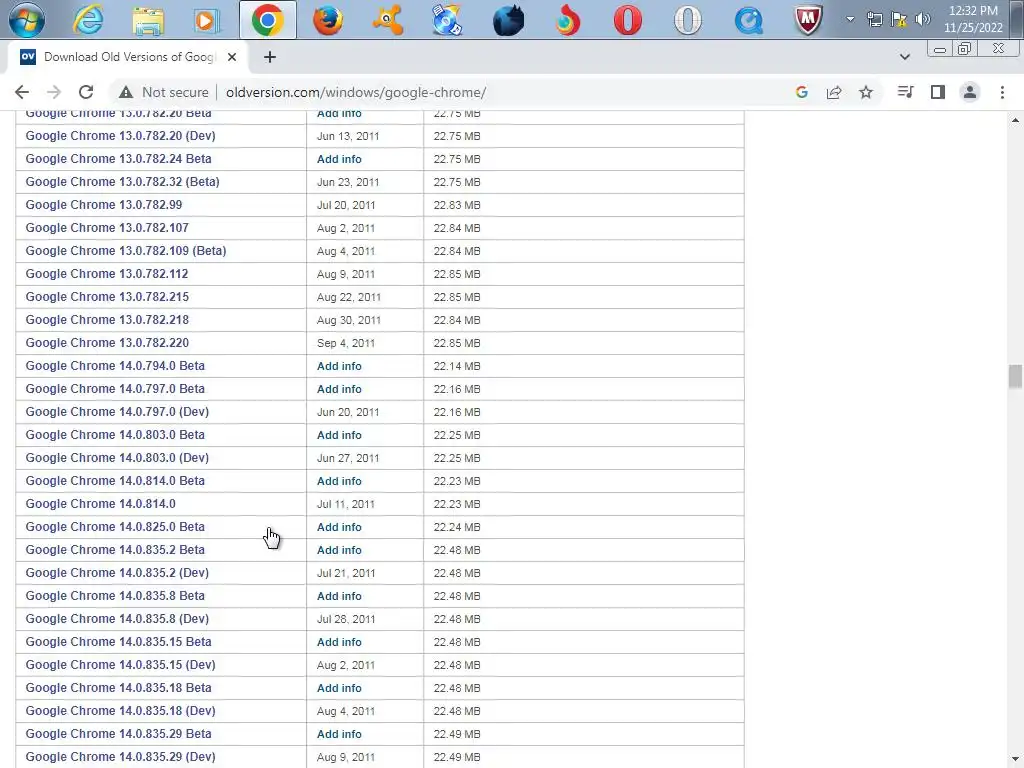Launch Internet Explorer from the taskbar
The image size is (1024, 768).
point(88,20)
